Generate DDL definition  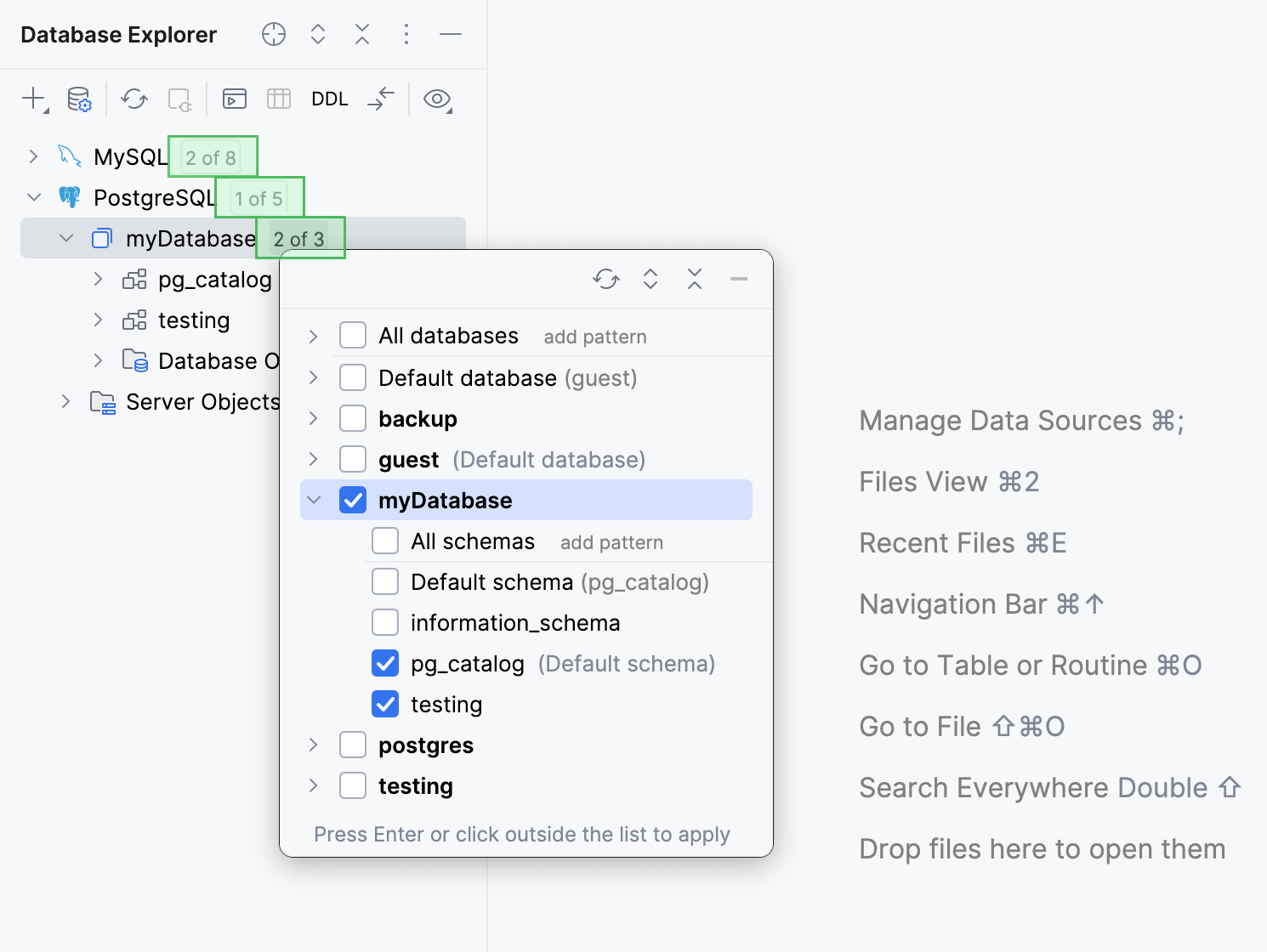click(329, 99)
